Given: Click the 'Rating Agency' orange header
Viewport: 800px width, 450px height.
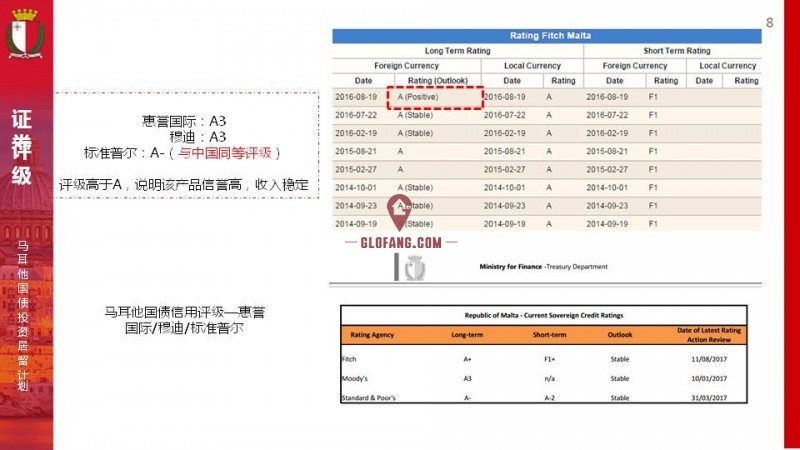Looking at the screenshot, I should coord(372,335).
